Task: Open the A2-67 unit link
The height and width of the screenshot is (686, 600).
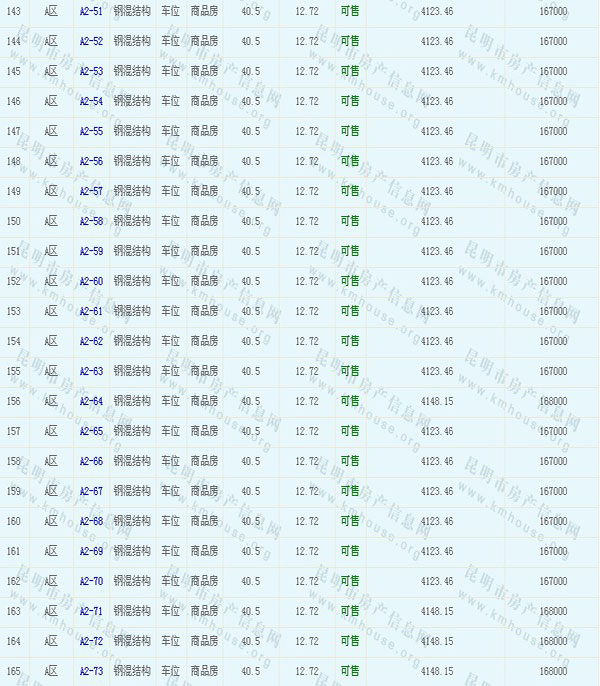Action: tap(91, 491)
